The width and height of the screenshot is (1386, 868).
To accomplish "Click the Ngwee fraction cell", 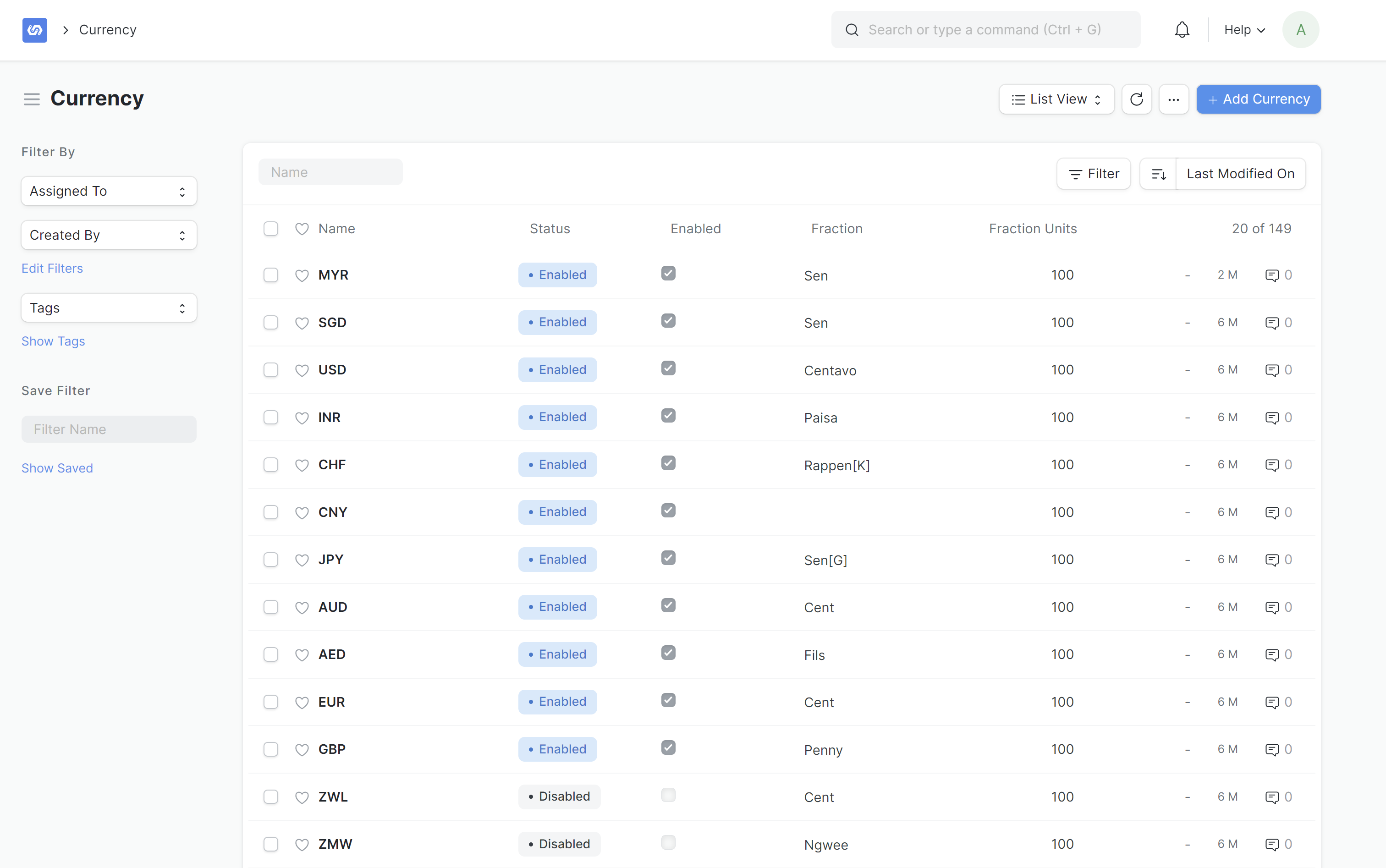I will (826, 845).
